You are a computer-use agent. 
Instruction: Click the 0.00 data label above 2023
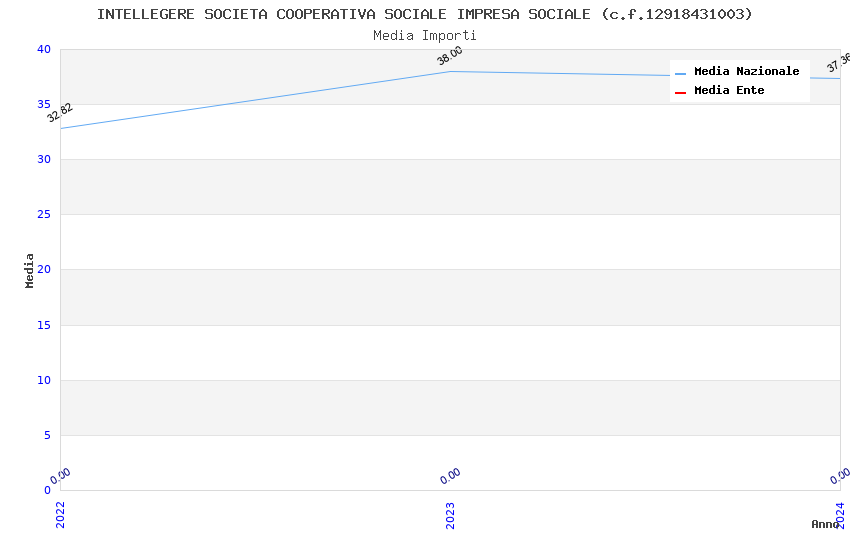tap(450, 476)
